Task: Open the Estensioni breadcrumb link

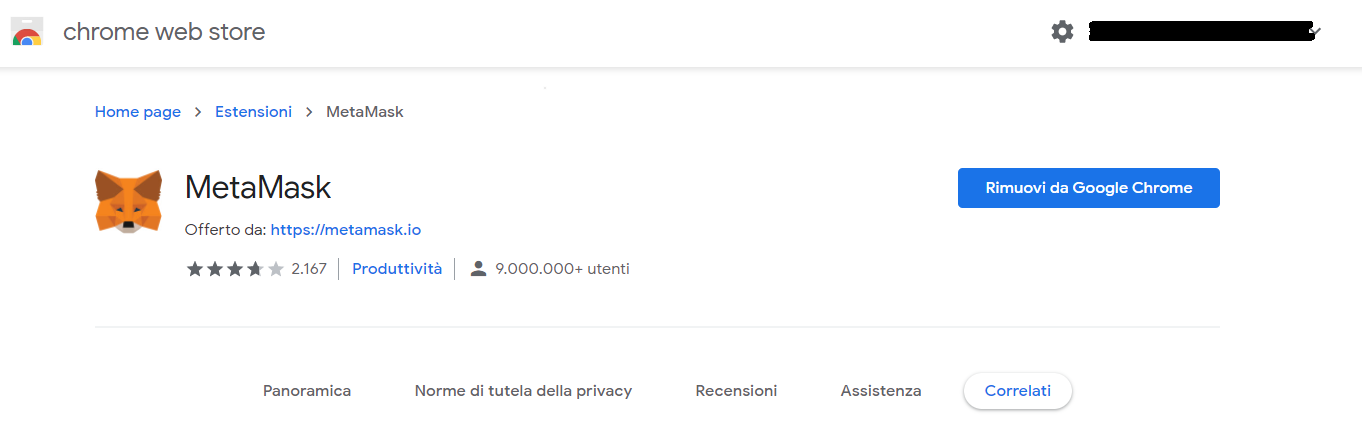Action: [254, 112]
